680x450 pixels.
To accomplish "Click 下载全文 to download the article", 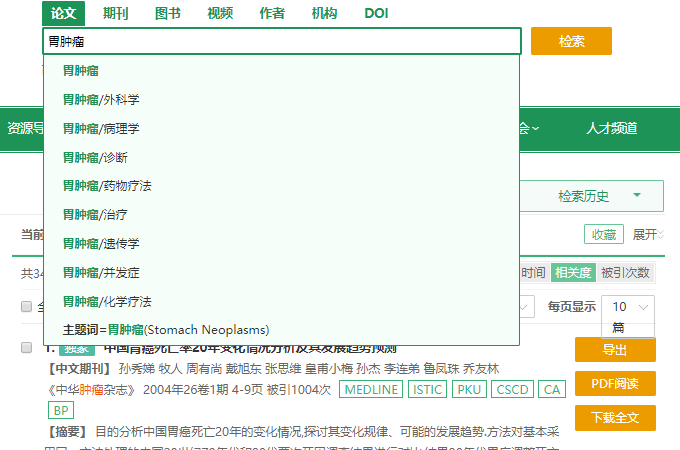I will pyautogui.click(x=614, y=416).
